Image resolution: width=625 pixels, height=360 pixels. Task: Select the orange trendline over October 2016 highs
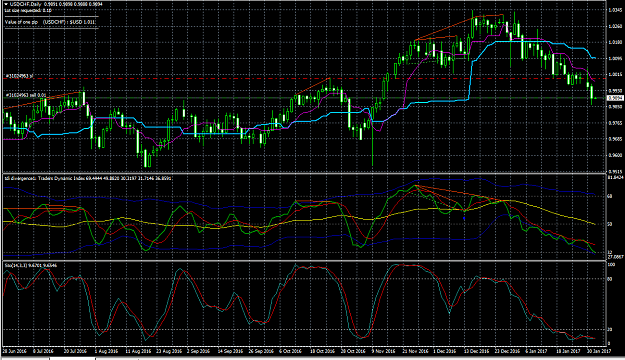point(313,87)
